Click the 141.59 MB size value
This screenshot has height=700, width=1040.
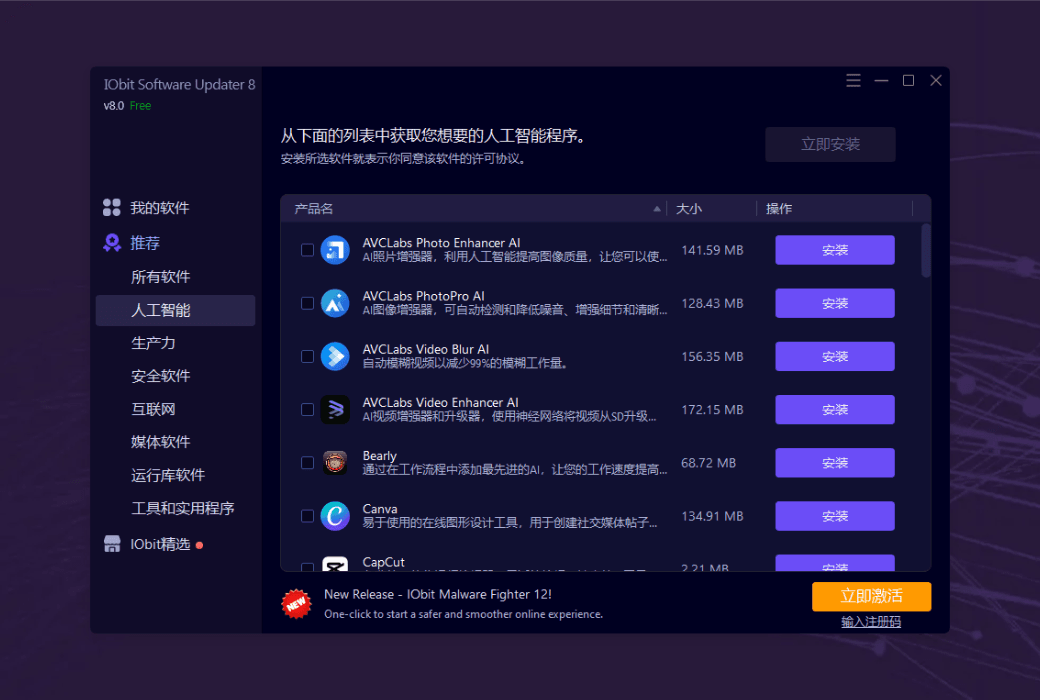712,250
